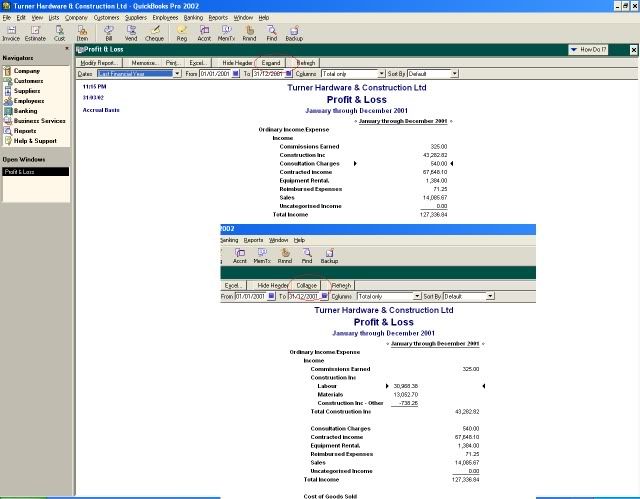This screenshot has width=640, height=499.
Task: Click the Invoice toolbar icon
Action: pos(11,33)
